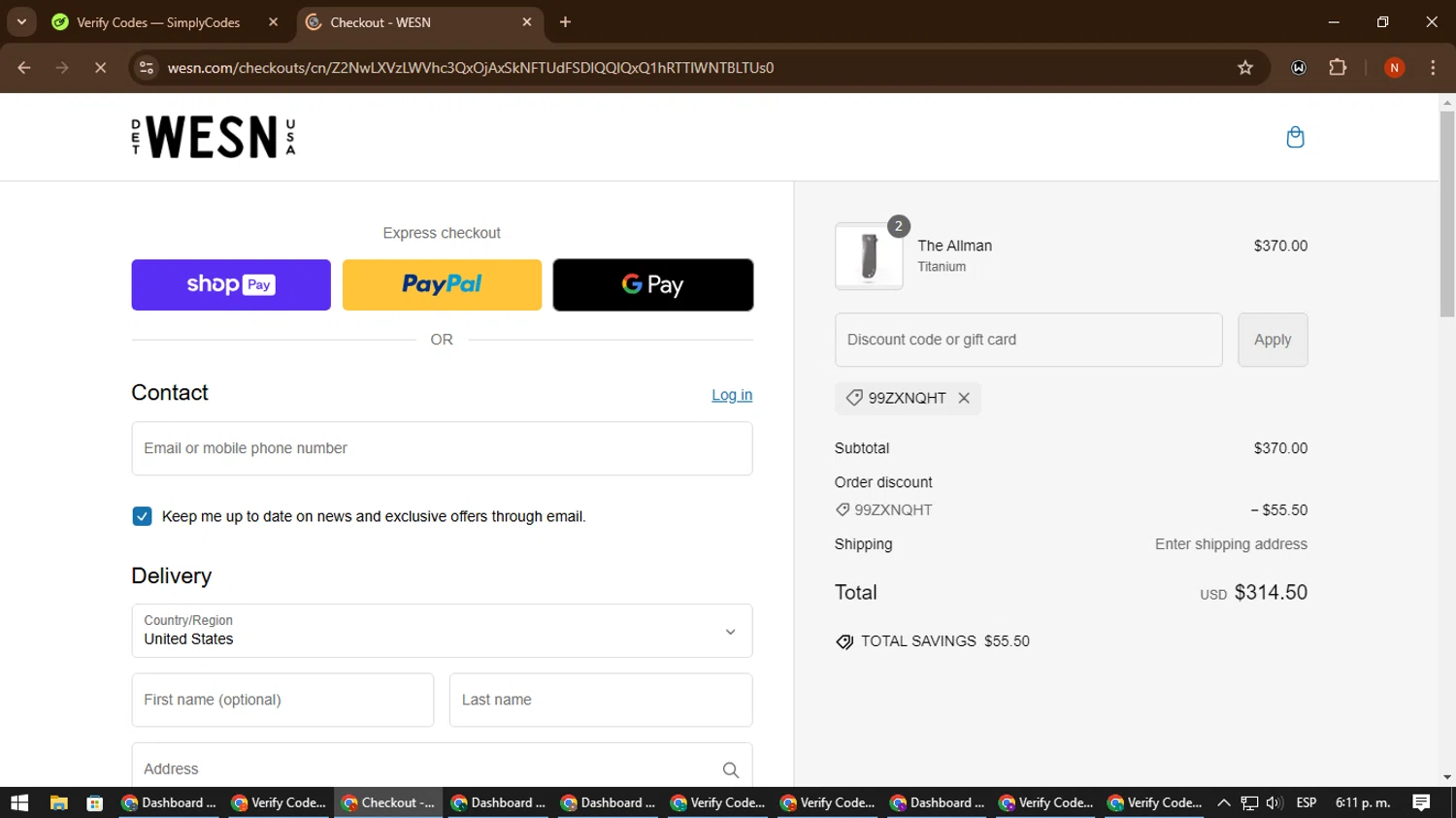1456x818 pixels.
Task: Click the browser address bar URL
Action: pyautogui.click(x=470, y=68)
